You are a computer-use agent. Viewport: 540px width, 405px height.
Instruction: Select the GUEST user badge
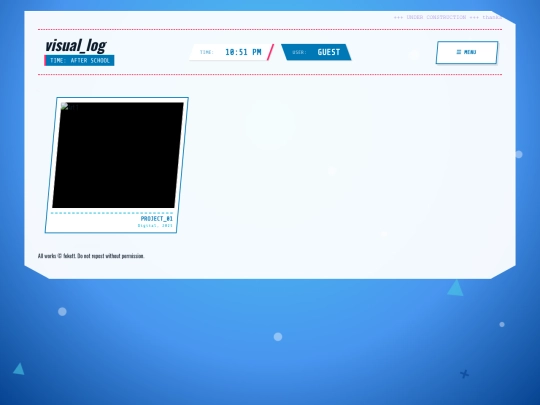click(x=316, y=52)
